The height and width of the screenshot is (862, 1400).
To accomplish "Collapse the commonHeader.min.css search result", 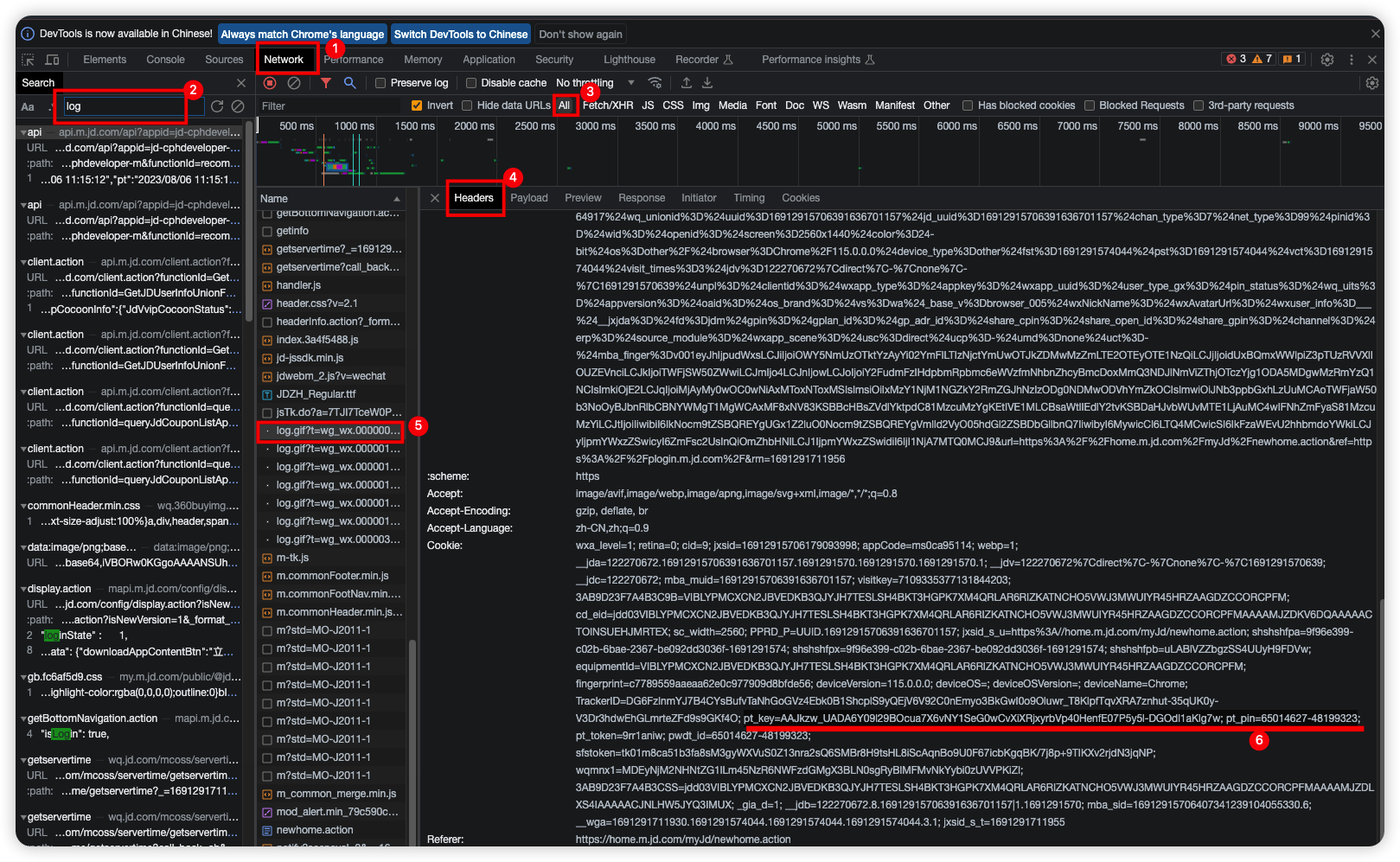I will (22, 506).
